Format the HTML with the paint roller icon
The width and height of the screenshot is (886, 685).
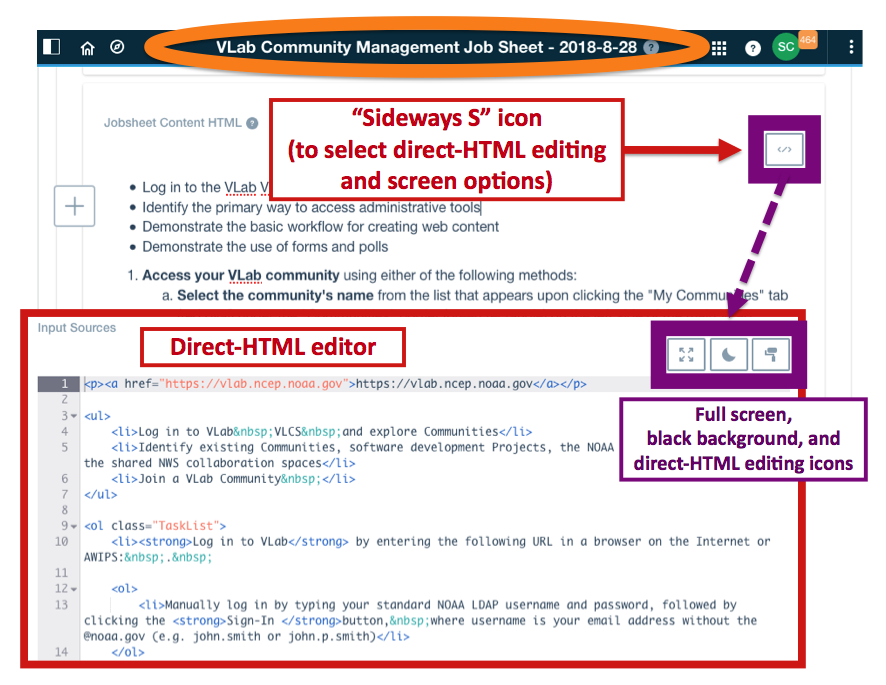pyautogui.click(x=771, y=354)
